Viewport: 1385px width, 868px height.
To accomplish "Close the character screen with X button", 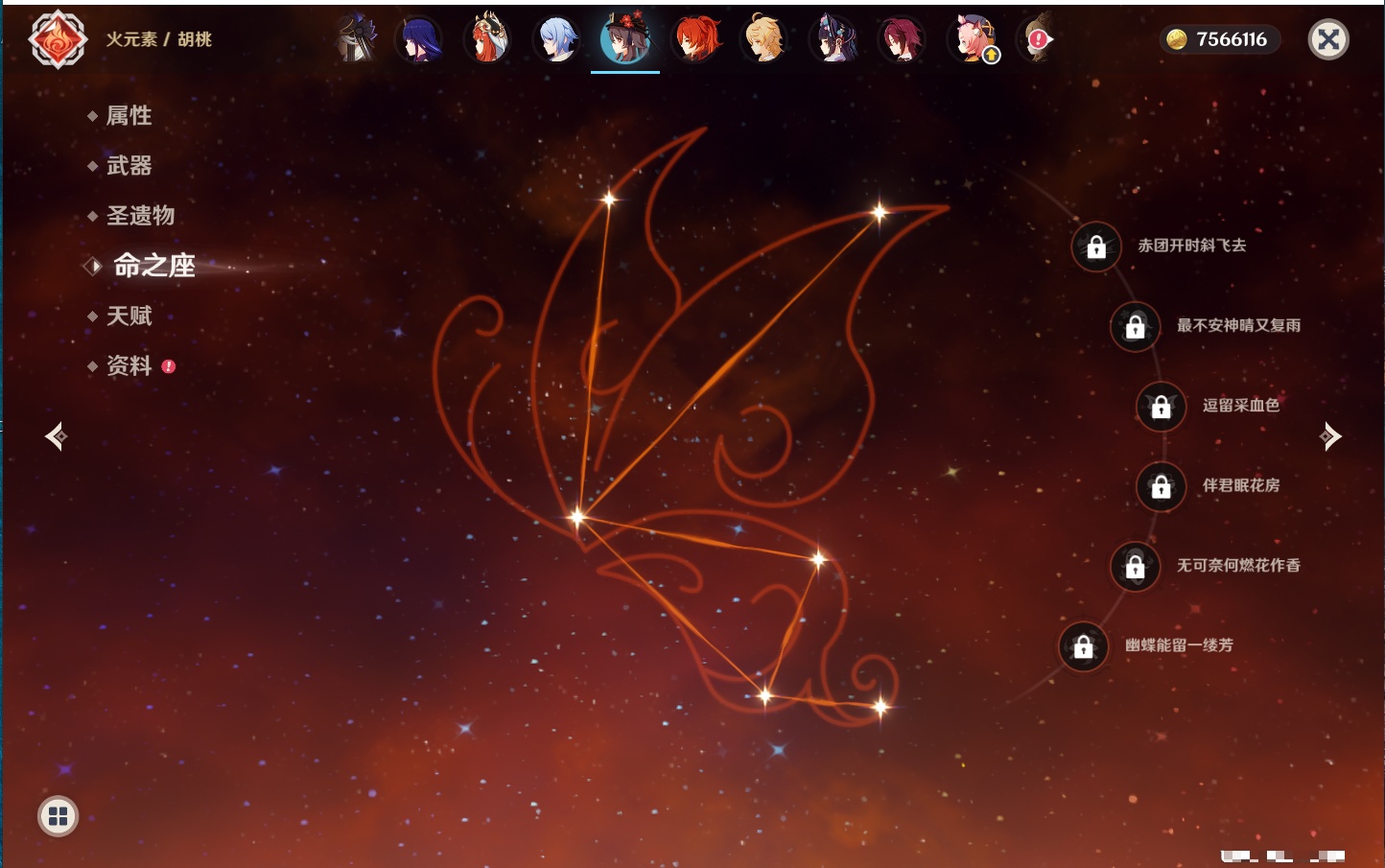I will (x=1328, y=39).
